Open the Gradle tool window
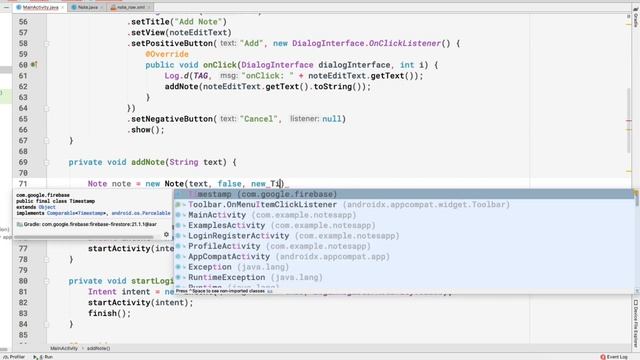The image size is (640, 360). [636, 18]
